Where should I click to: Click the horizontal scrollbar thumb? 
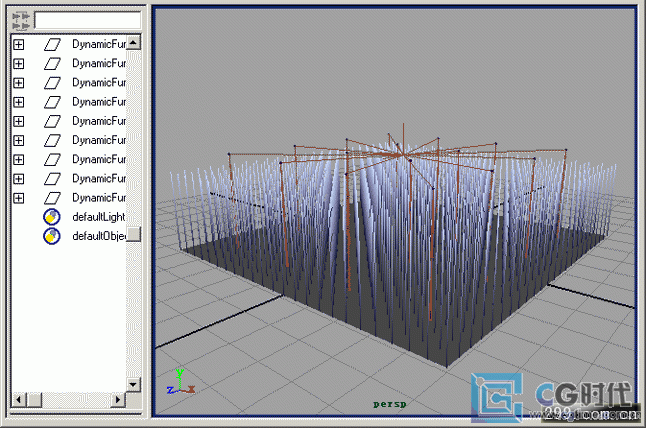click(35, 399)
